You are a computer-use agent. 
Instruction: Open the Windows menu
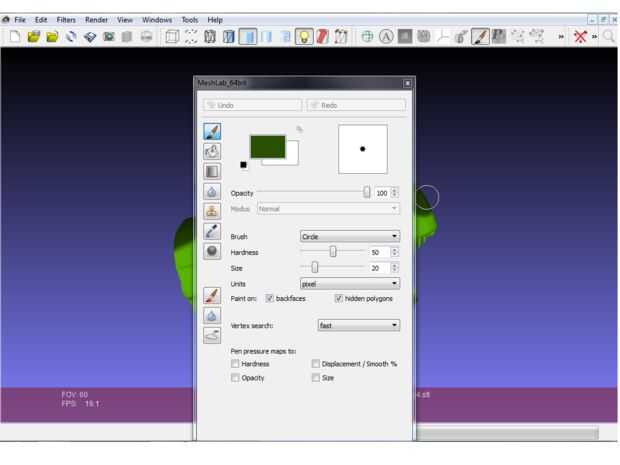coord(157,20)
